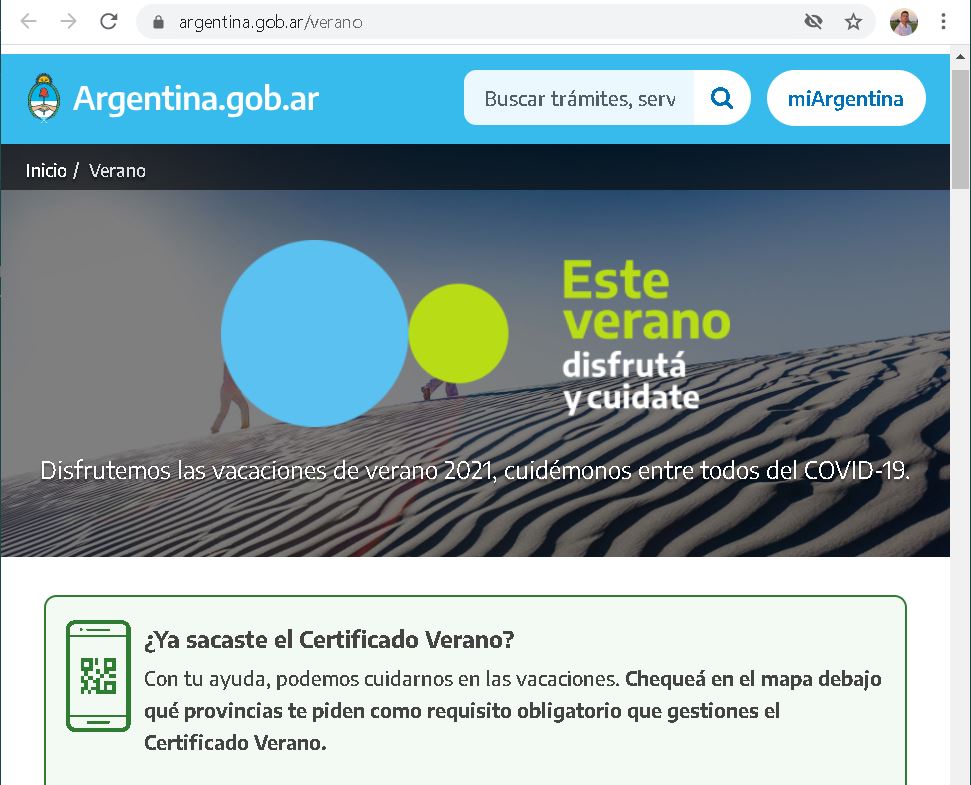Screen dimensions: 971x785
Task: Click the browser forward arrow
Action: [68, 21]
